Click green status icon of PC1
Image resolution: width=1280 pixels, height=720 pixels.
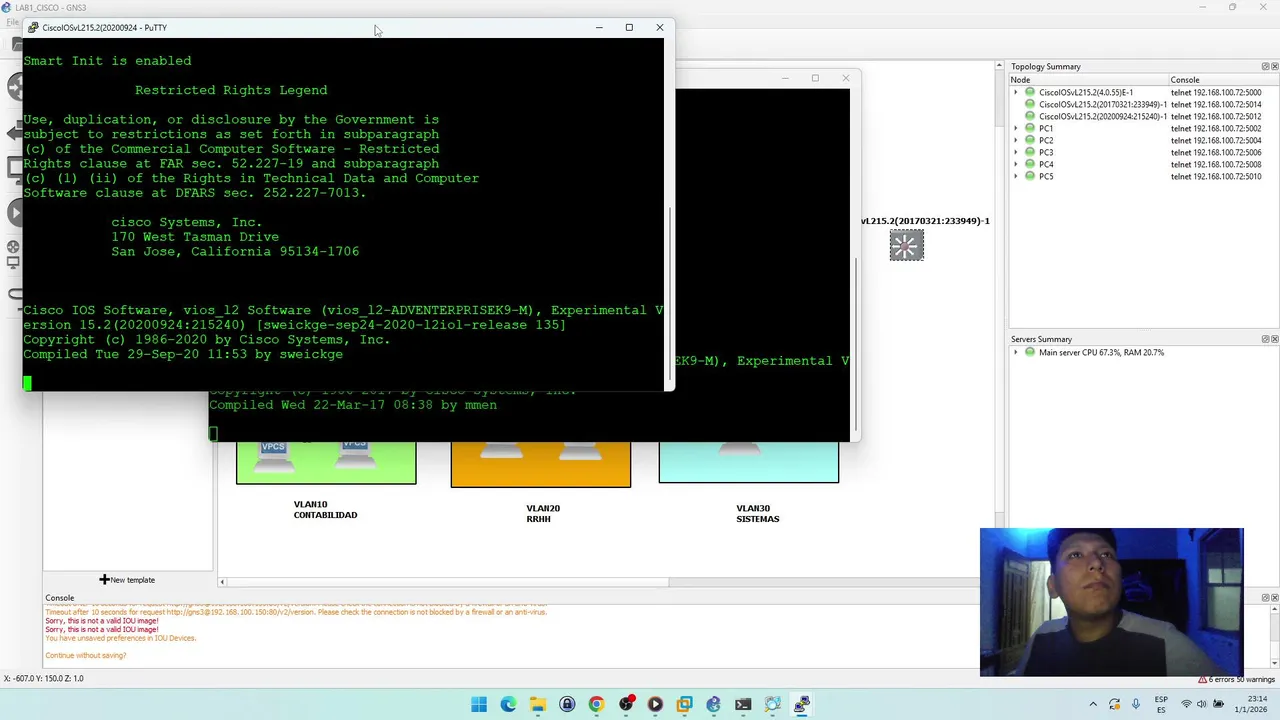(x=1030, y=128)
